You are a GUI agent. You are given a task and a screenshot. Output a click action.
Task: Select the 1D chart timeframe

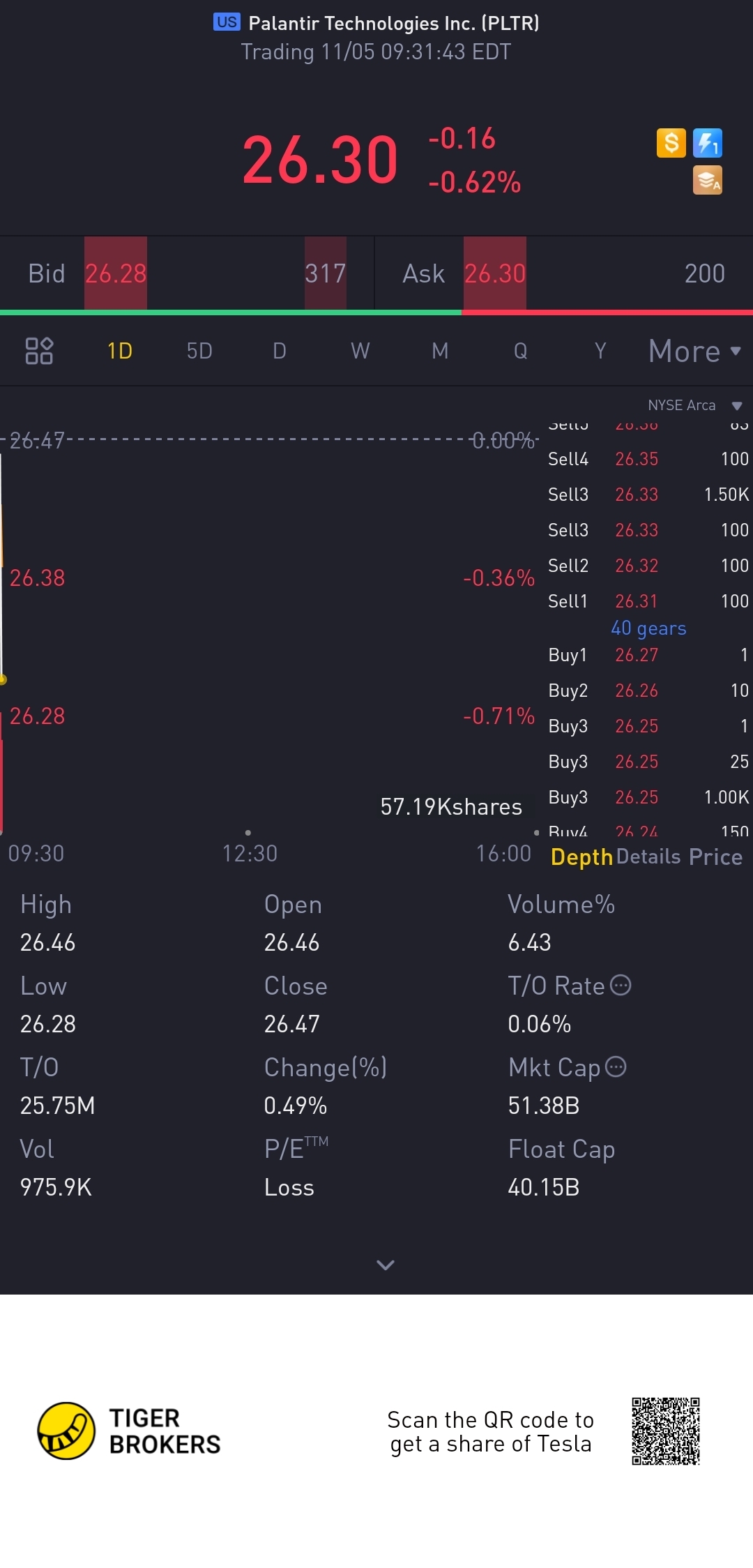point(120,351)
